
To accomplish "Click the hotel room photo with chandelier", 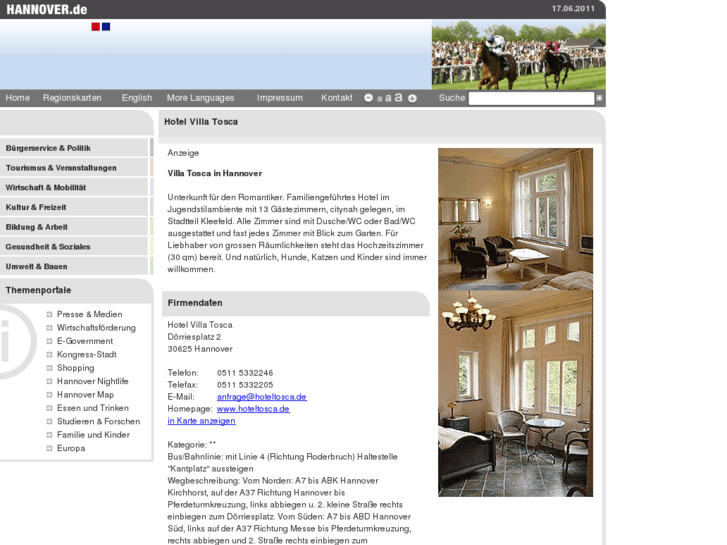I will click(515, 394).
